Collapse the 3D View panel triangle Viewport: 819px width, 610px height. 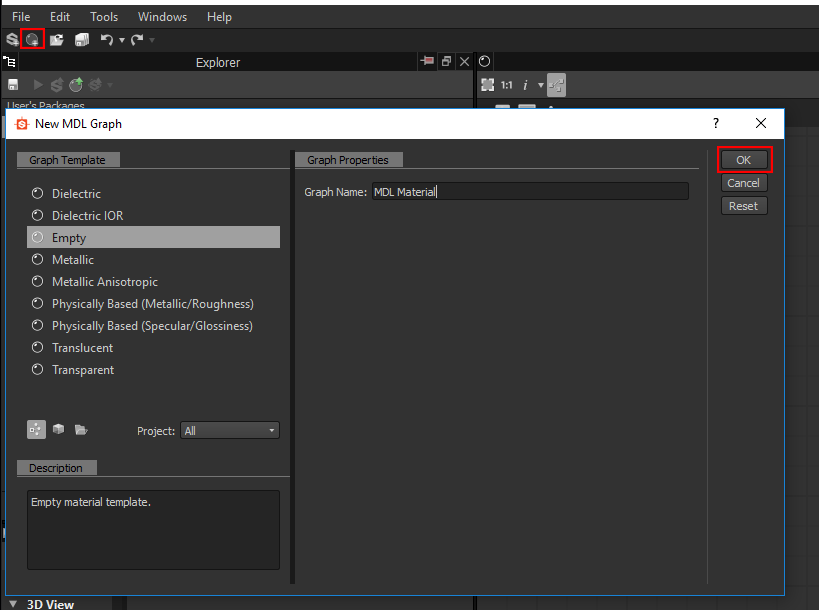point(12,604)
